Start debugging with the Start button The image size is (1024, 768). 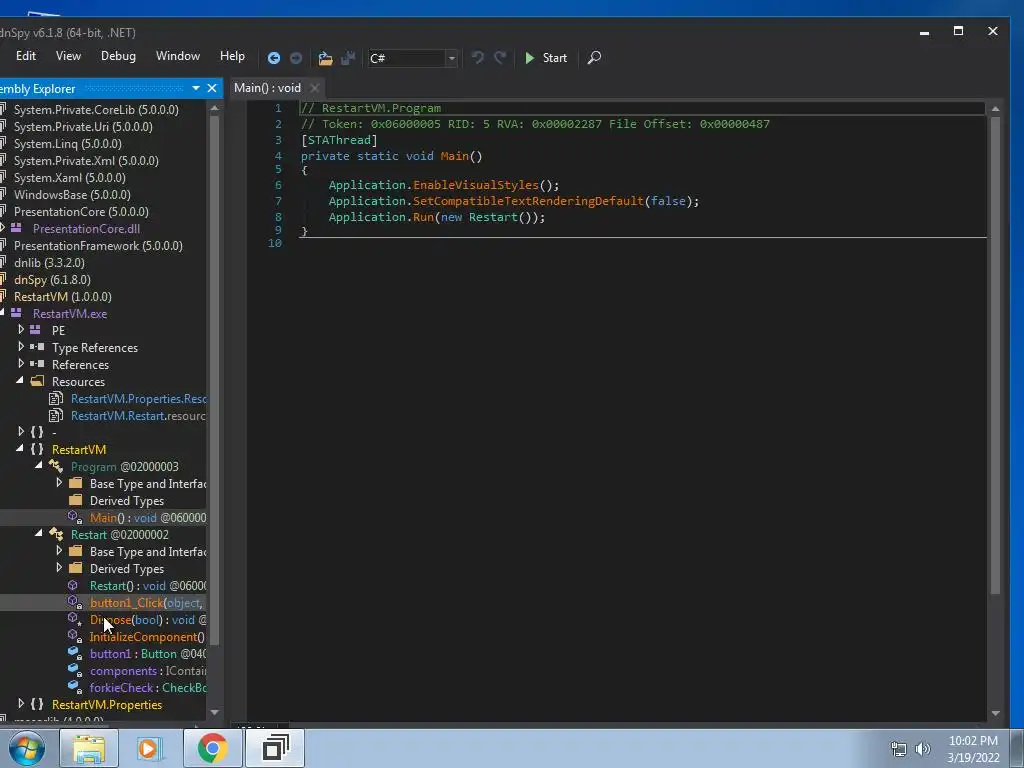pyautogui.click(x=546, y=58)
